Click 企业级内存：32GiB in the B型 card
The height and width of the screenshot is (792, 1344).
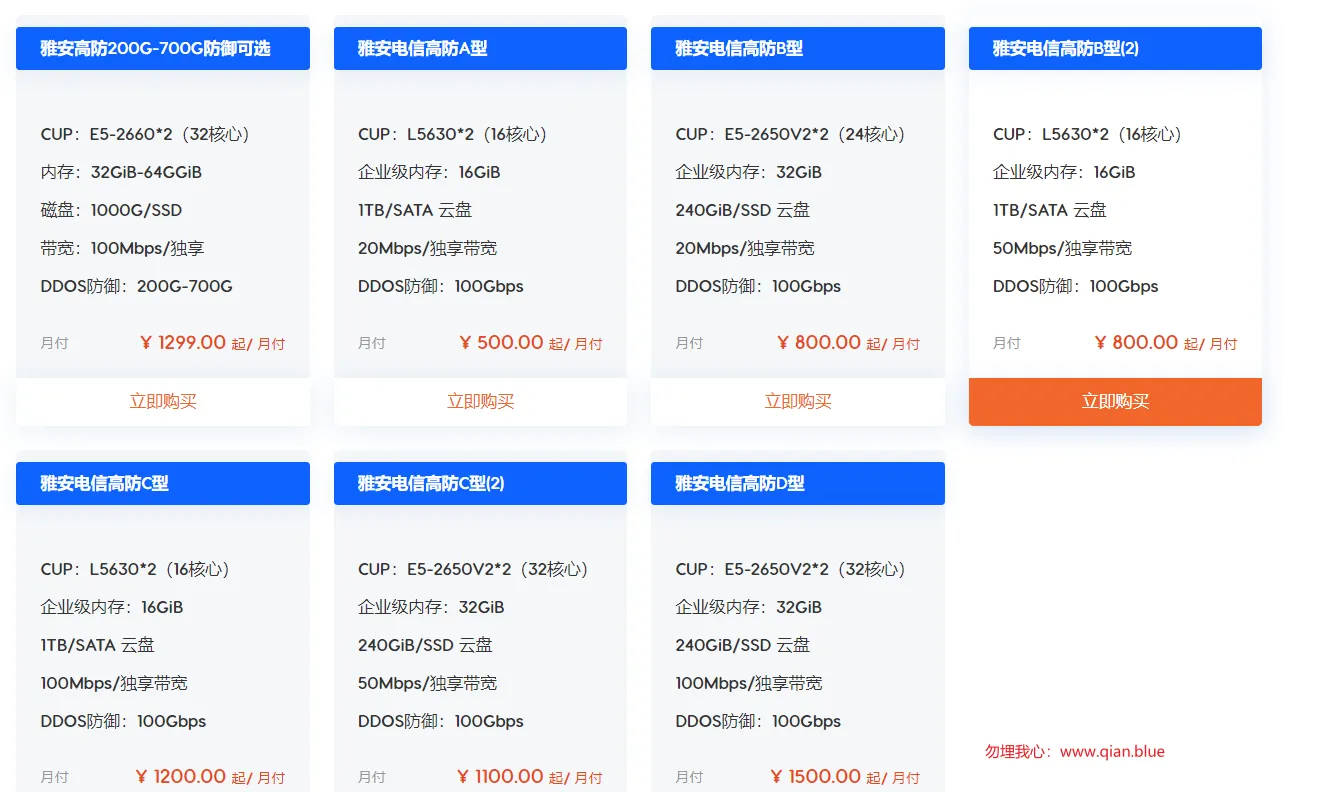[x=748, y=172]
